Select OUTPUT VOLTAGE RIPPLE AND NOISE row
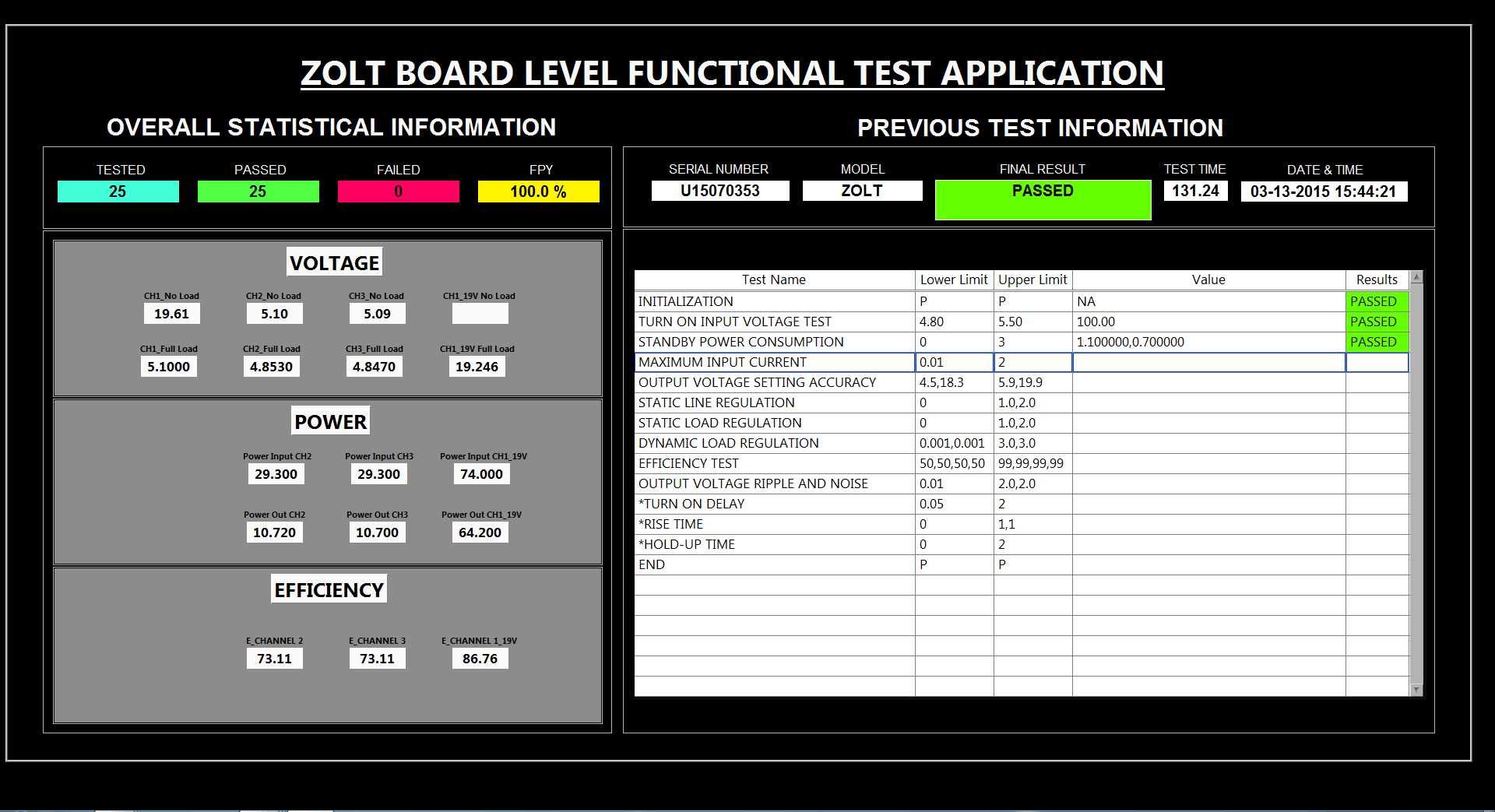This screenshot has width=1495, height=812. point(1022,483)
